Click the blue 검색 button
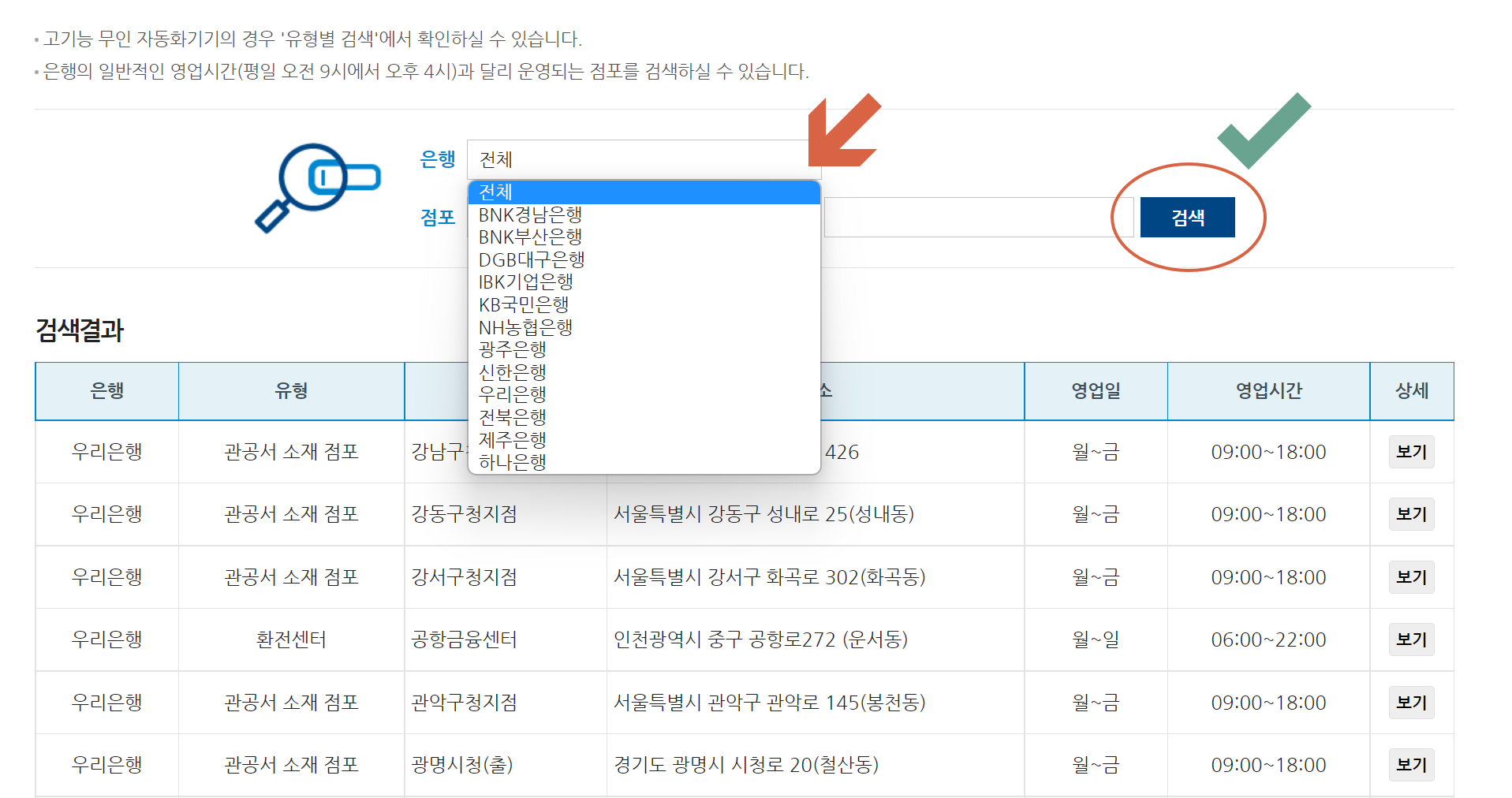1512x798 pixels. (x=1187, y=218)
